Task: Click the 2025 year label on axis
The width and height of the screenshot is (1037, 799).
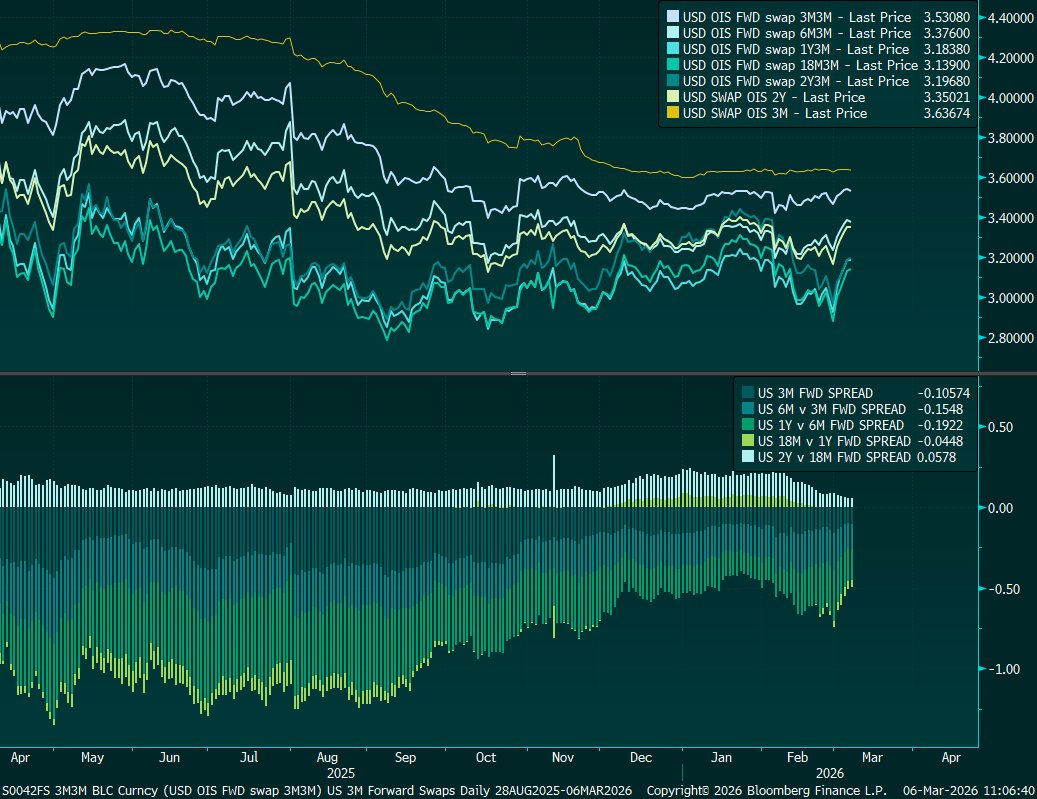Action: click(x=341, y=773)
